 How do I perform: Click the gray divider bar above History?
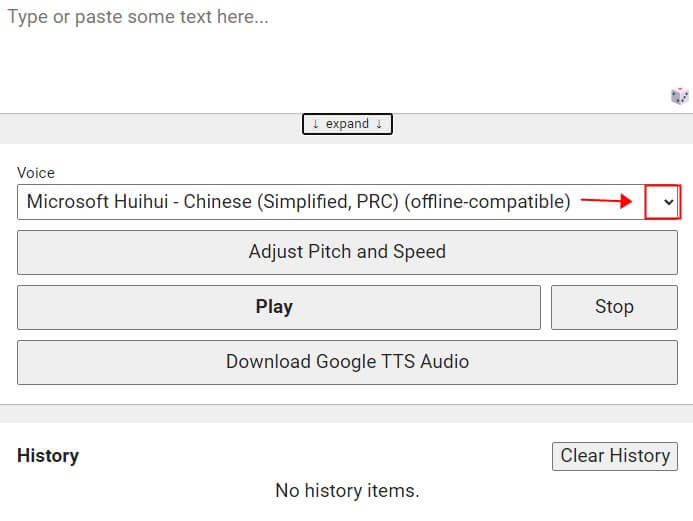coord(347,415)
